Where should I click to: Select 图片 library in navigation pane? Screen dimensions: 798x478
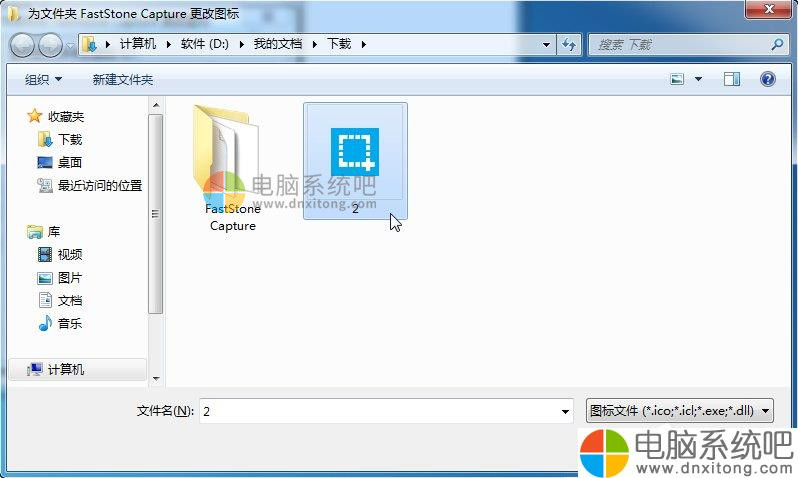[70, 278]
